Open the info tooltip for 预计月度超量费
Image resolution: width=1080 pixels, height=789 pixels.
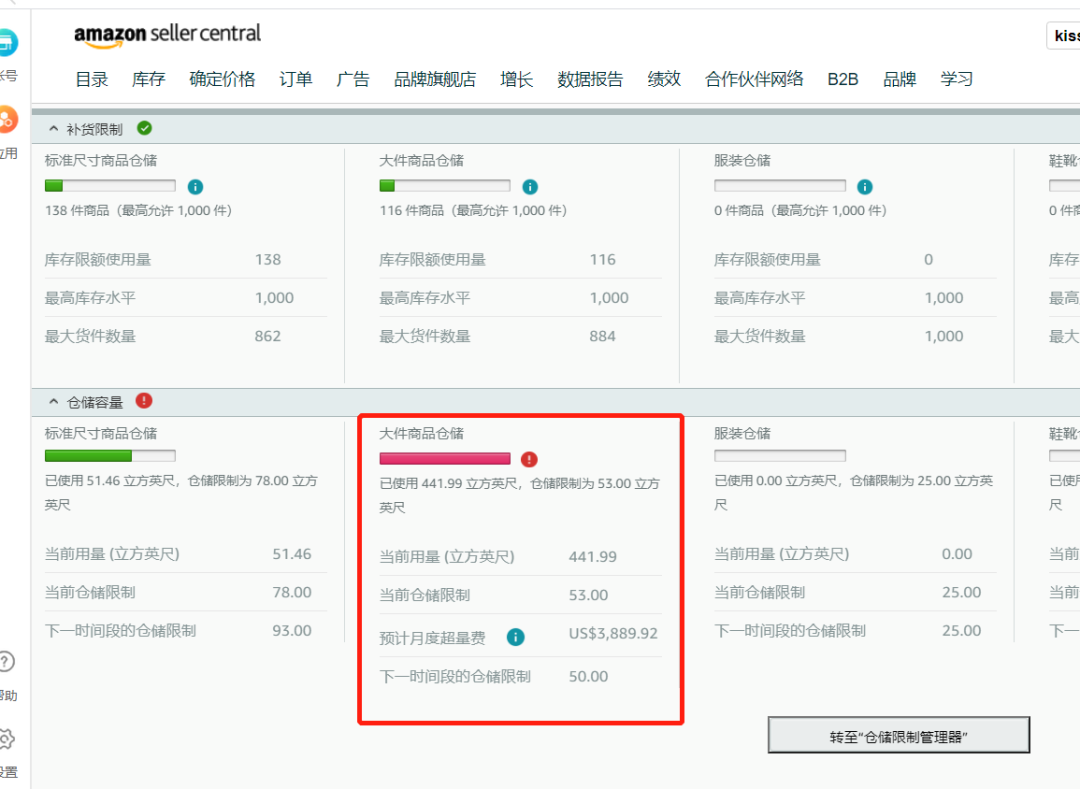pyautogui.click(x=515, y=636)
